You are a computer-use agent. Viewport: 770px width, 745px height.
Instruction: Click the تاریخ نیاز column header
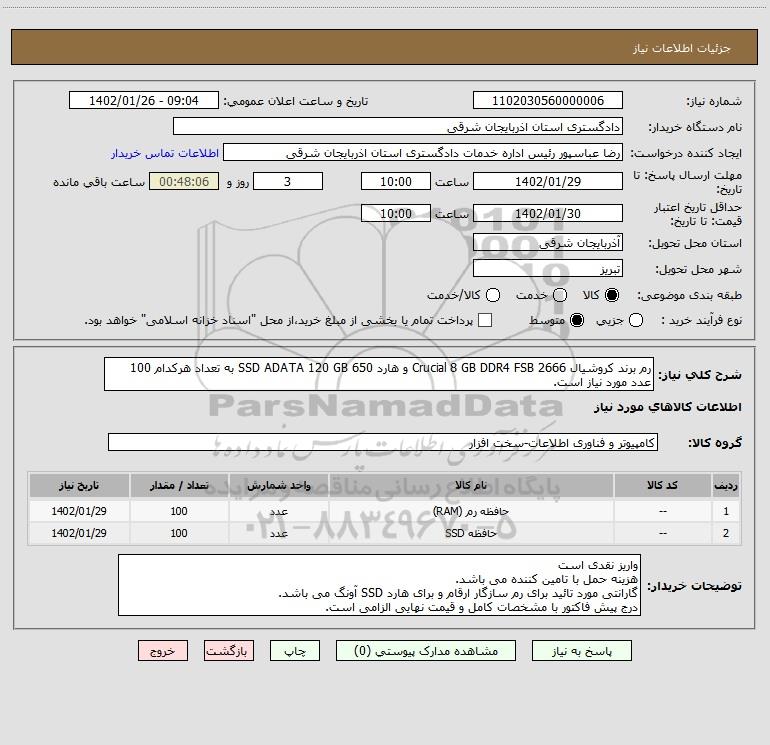79,486
